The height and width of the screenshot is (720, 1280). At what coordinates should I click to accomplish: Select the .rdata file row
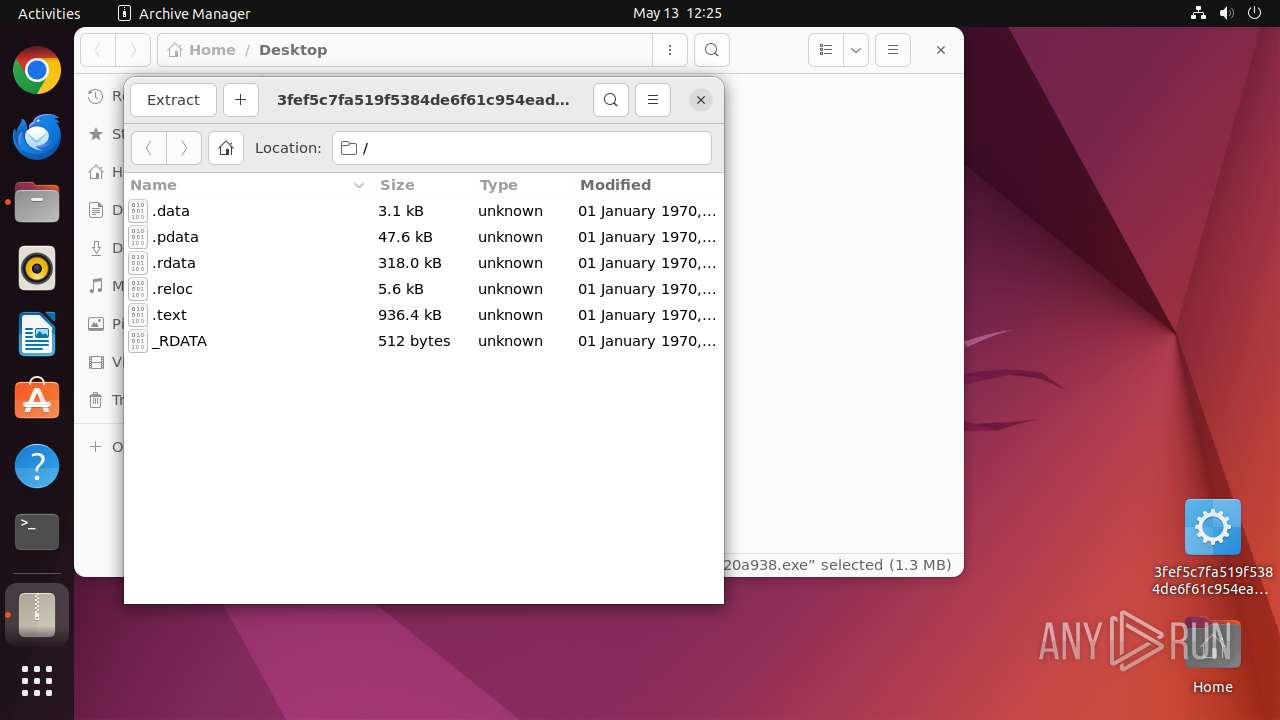click(423, 263)
